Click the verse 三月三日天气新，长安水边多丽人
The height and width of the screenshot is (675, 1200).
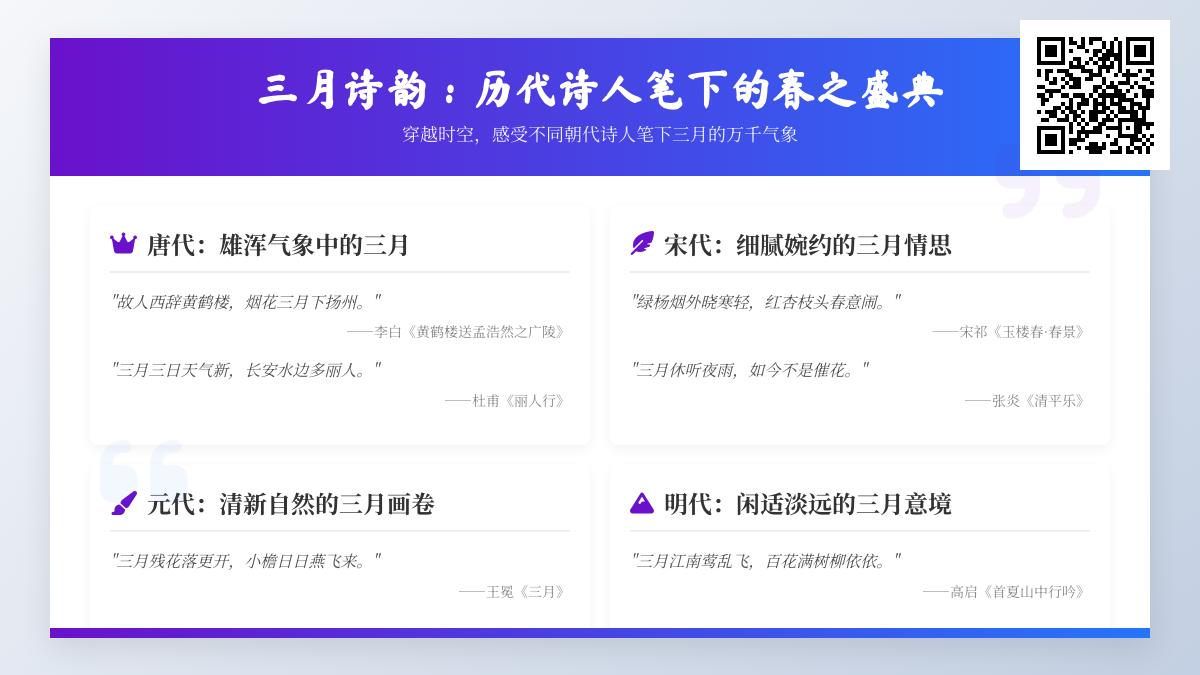click(246, 370)
